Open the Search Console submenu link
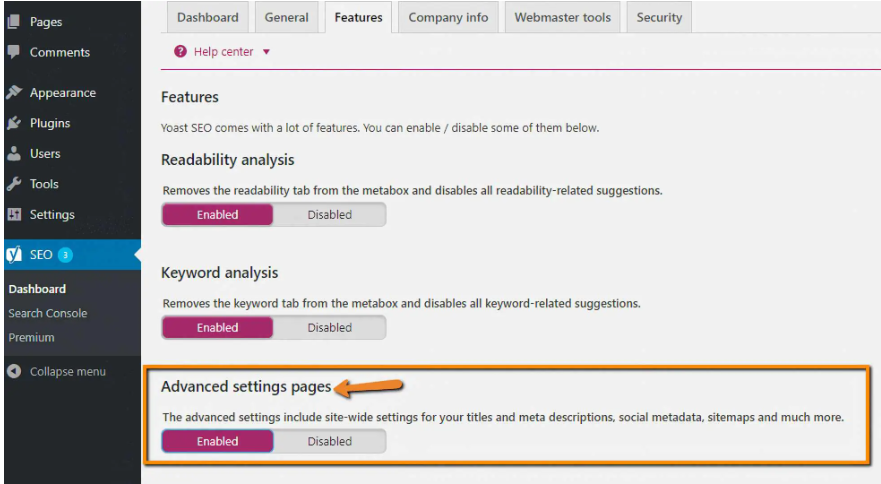The image size is (881, 484). click(x=48, y=313)
